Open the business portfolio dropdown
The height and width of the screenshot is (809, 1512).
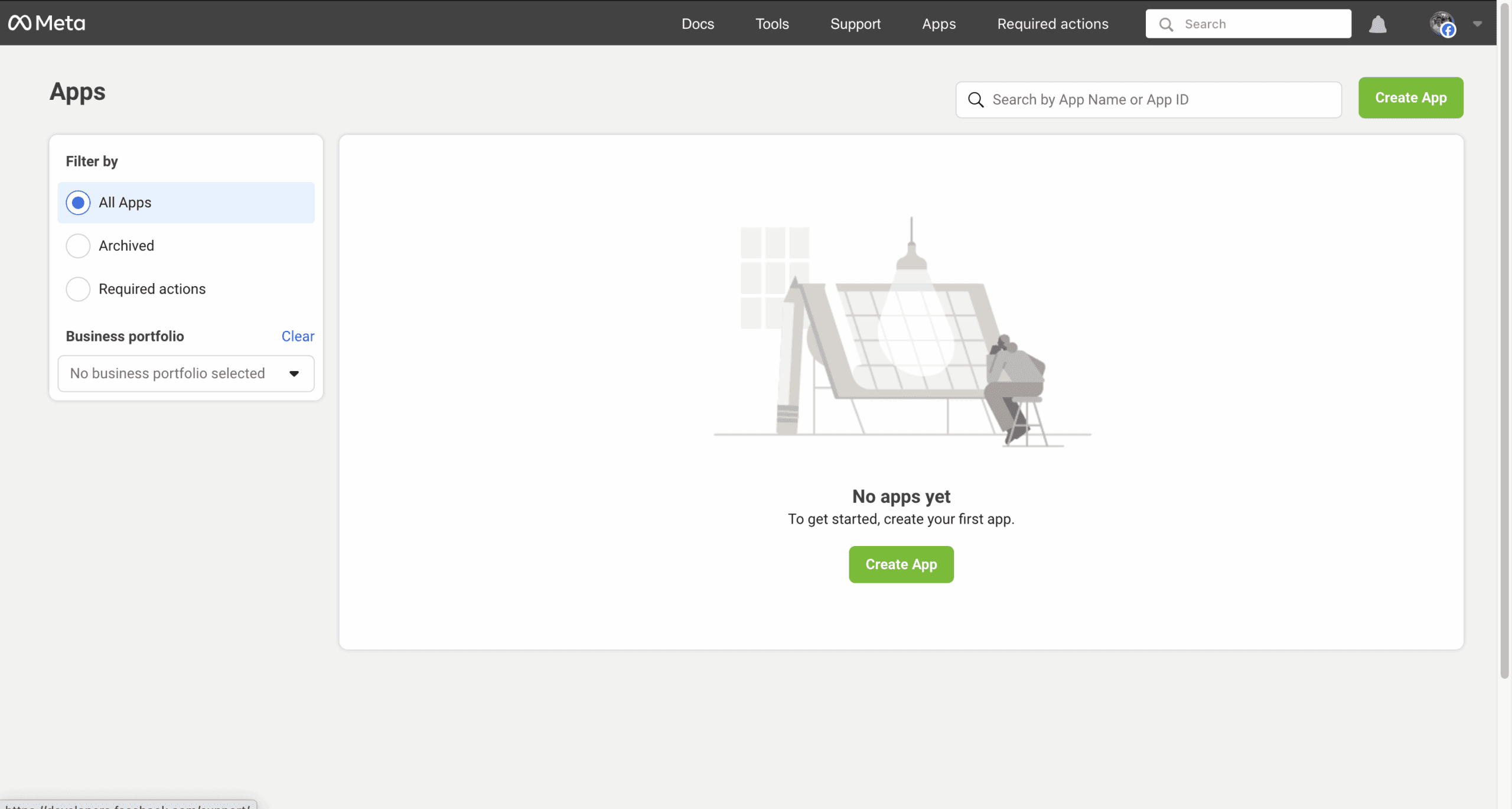coord(185,373)
